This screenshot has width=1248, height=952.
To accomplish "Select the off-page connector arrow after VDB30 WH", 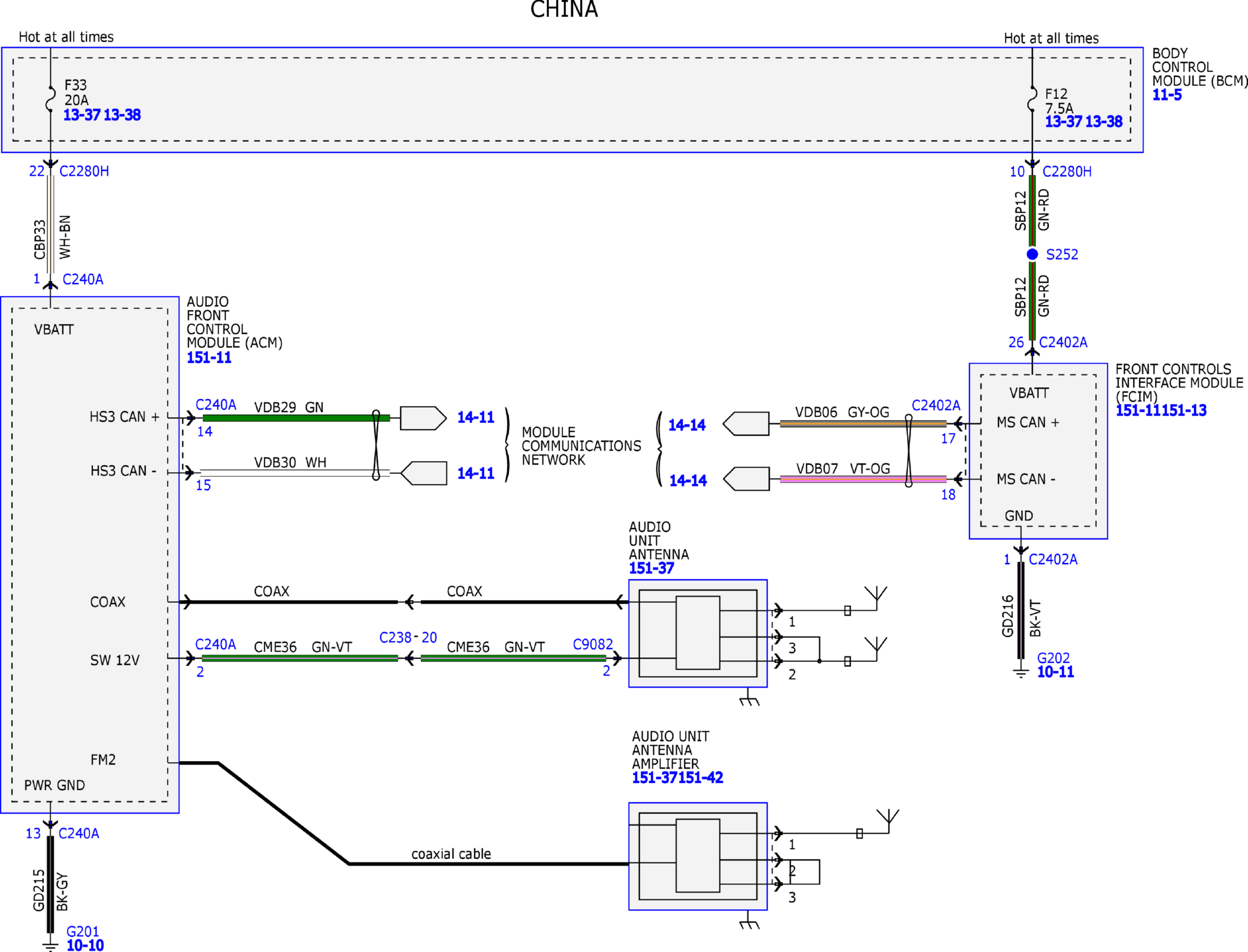I will tap(424, 473).
